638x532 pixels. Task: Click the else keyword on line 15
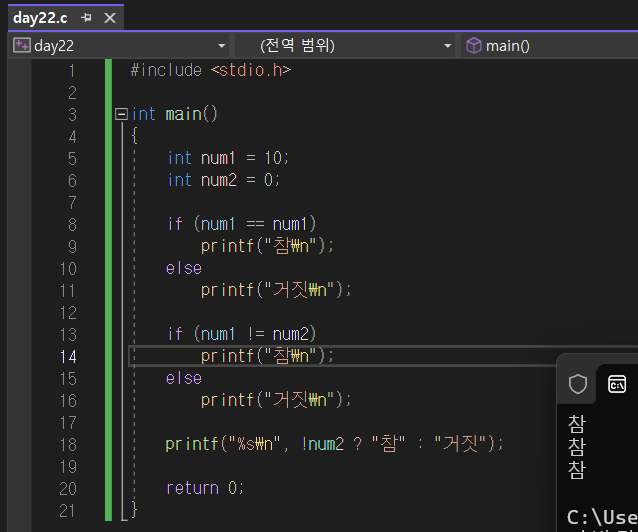point(184,379)
